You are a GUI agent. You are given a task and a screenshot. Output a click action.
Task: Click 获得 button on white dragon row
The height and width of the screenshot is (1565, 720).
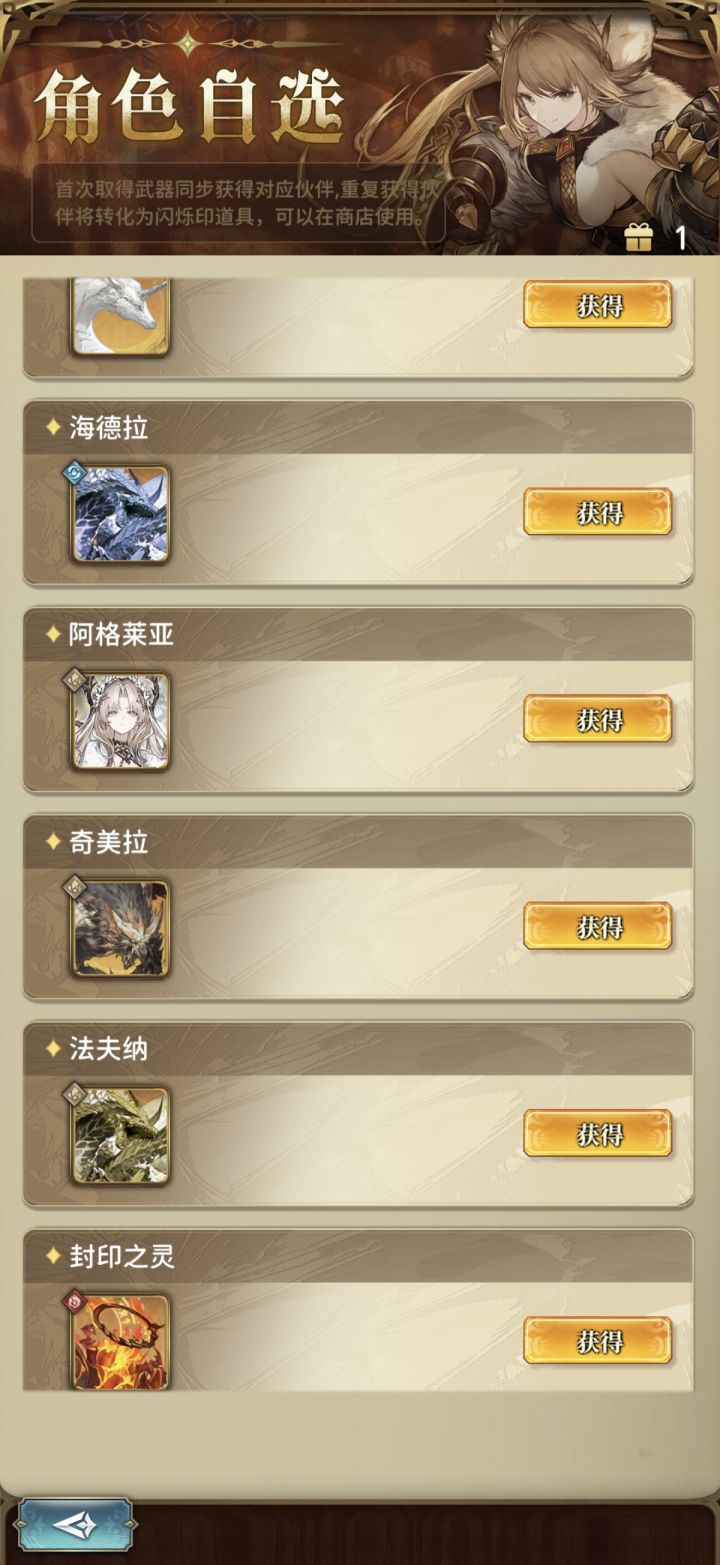pos(598,305)
